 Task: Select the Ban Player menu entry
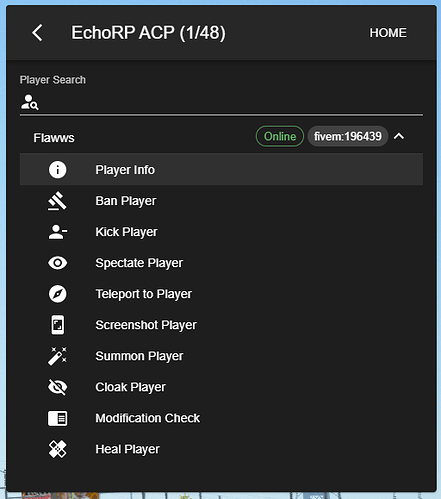click(x=221, y=201)
